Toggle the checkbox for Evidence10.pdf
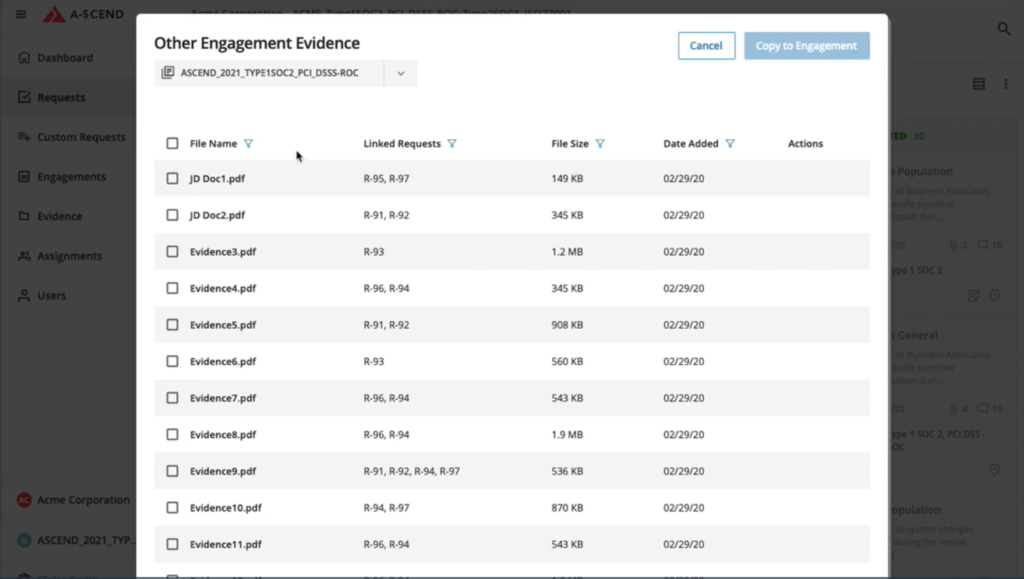Image resolution: width=1024 pixels, height=579 pixels. tap(172, 507)
